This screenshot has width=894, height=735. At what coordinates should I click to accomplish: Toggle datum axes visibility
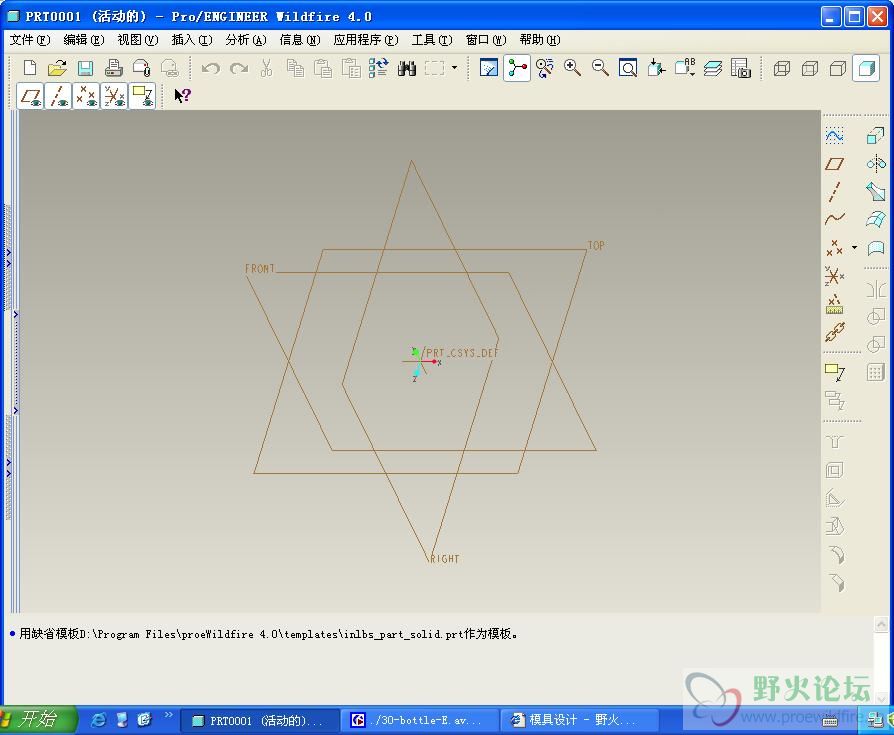click(58, 96)
